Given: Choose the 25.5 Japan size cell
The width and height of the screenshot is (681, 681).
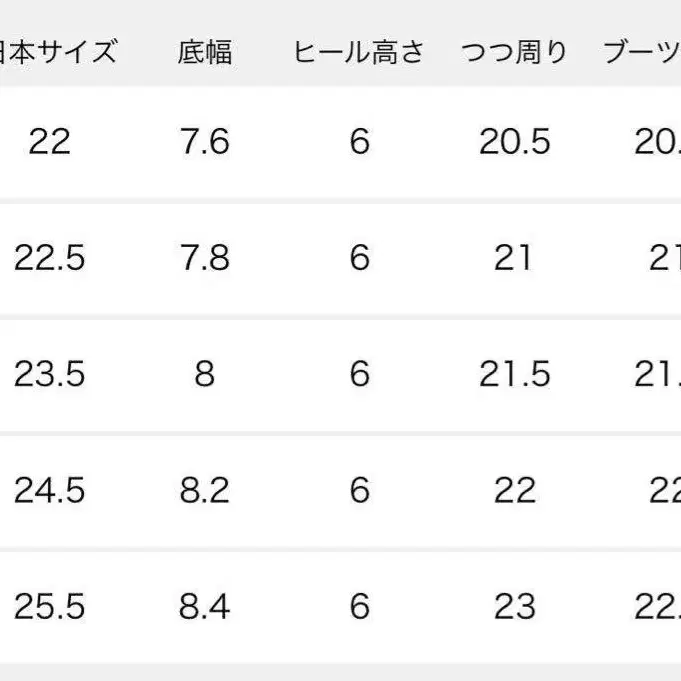Looking at the screenshot, I should (x=50, y=606).
